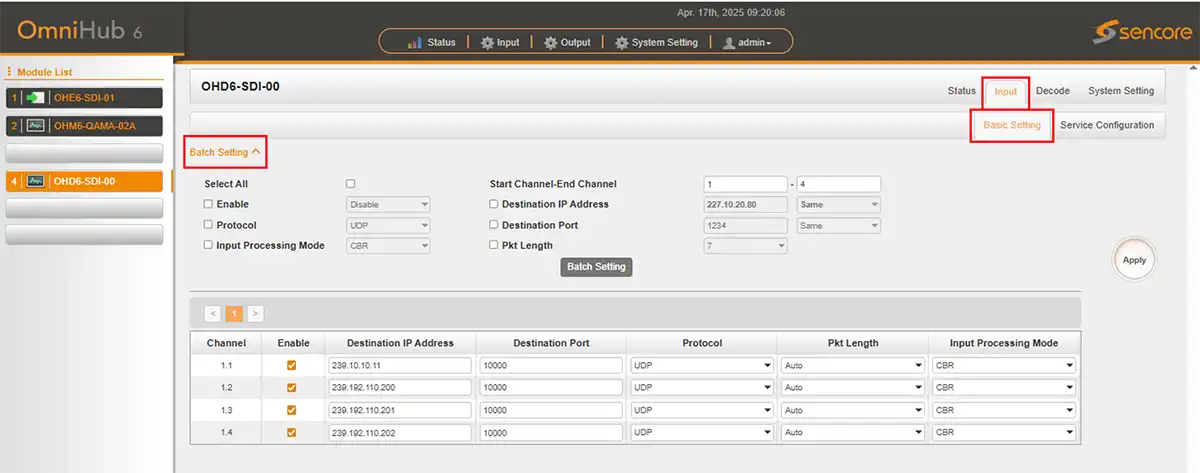
Task: Click Destination Port field for channel 1.3
Action: [x=551, y=411]
